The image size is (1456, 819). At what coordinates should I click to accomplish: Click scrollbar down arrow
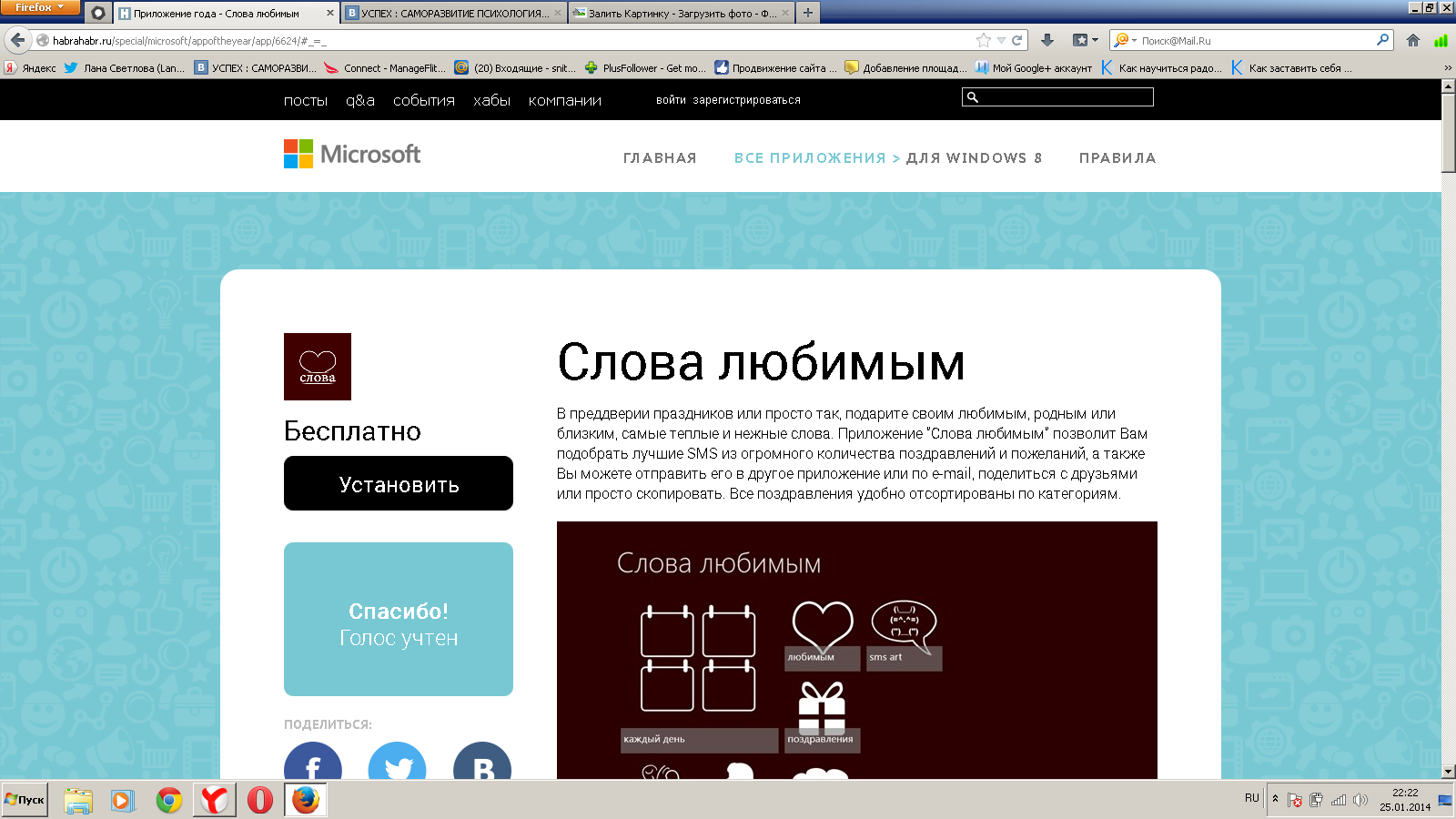[1449, 772]
